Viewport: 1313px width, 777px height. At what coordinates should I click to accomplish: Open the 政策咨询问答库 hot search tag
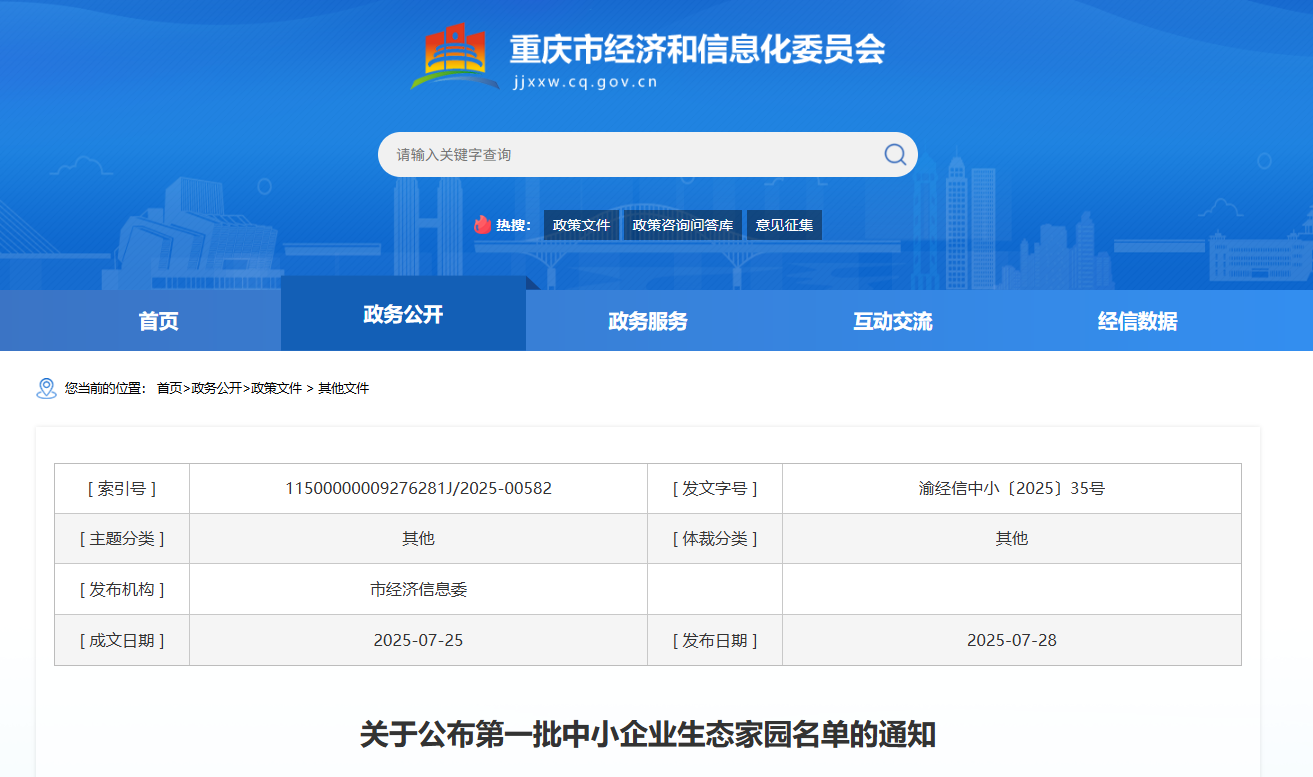(x=683, y=225)
